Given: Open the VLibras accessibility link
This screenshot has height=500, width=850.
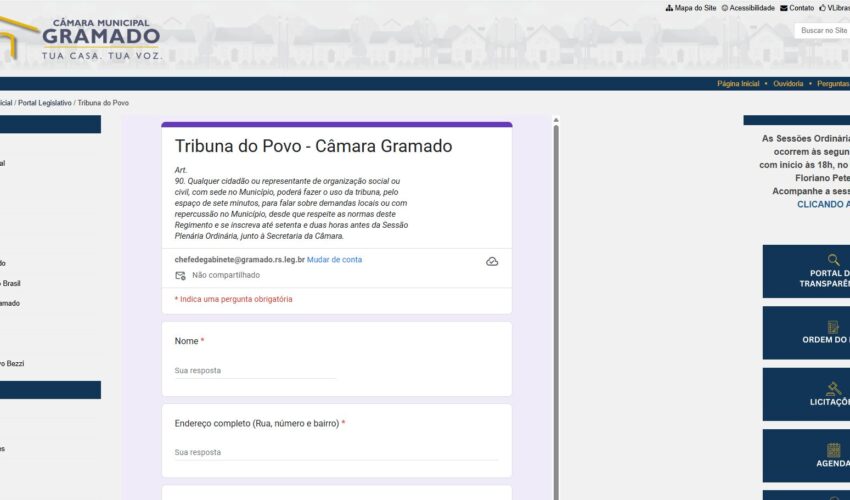Looking at the screenshot, I should [x=835, y=8].
